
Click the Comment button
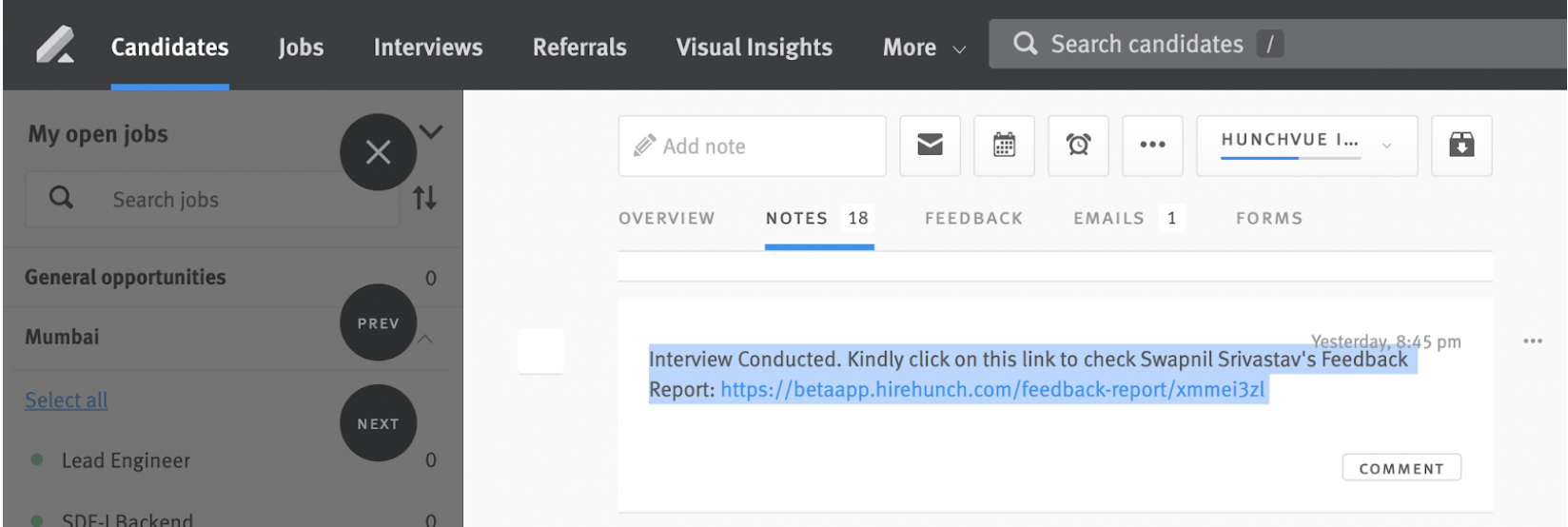(1401, 468)
